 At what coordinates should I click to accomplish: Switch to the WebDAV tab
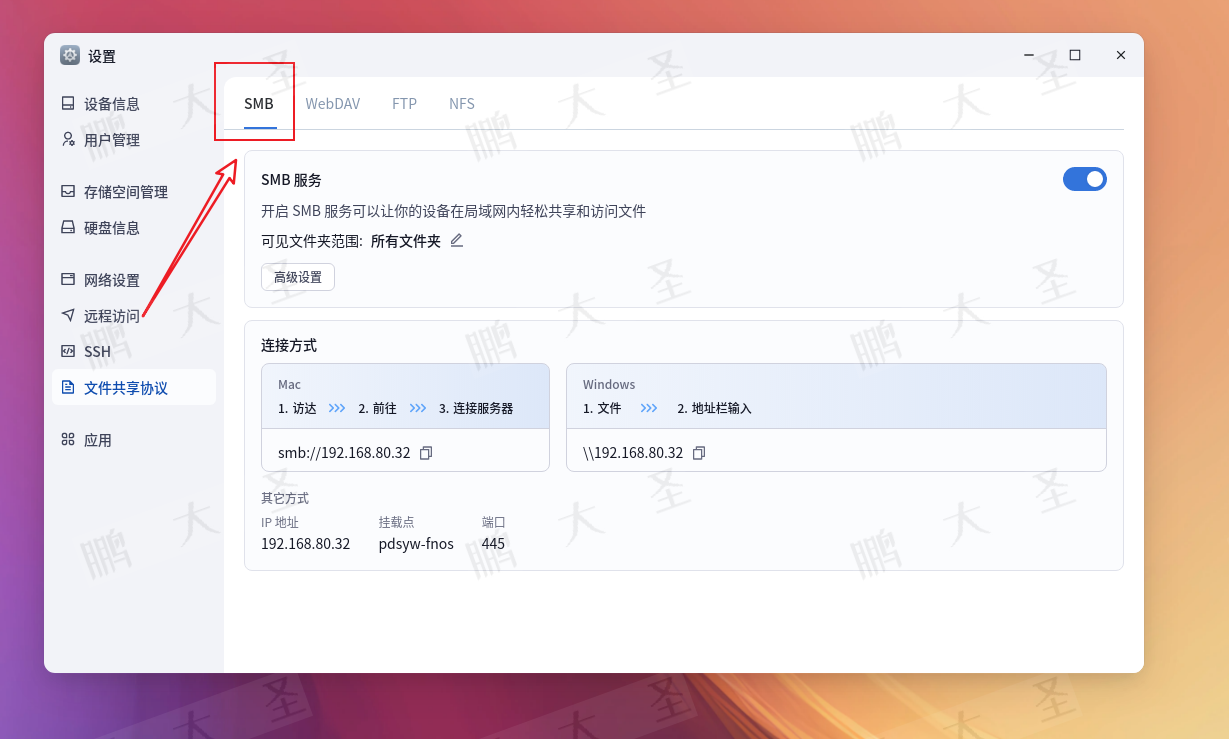[x=333, y=104]
